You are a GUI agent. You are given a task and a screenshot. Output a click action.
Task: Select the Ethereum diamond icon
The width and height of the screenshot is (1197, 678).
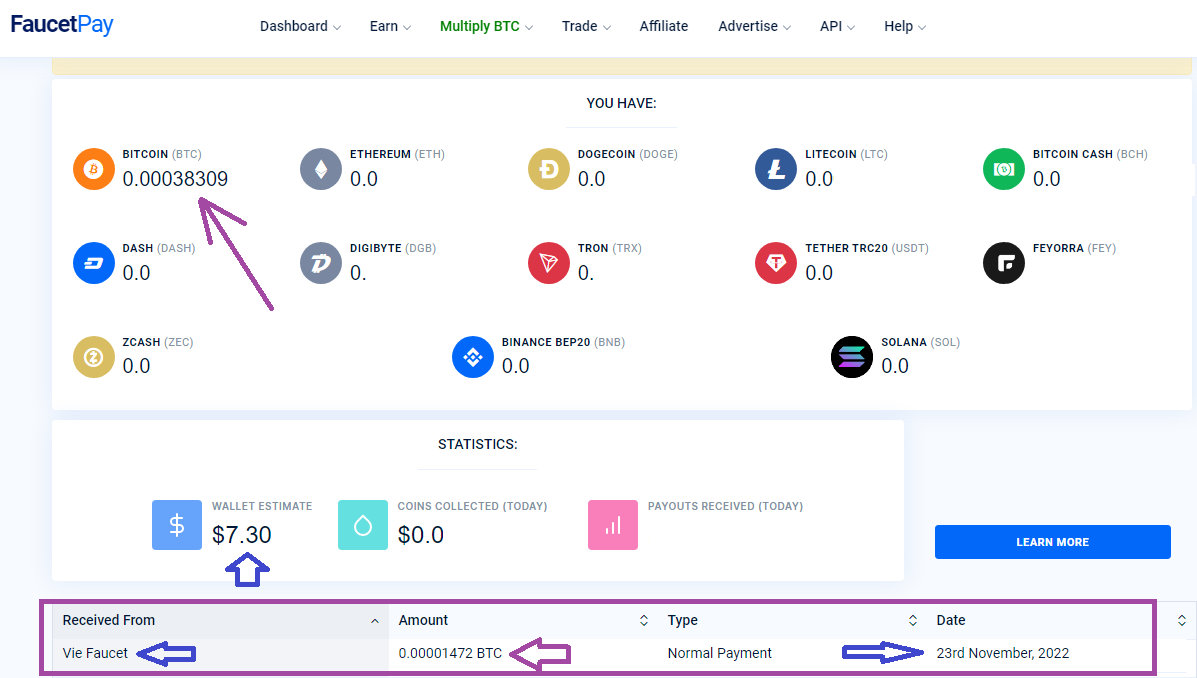321,169
